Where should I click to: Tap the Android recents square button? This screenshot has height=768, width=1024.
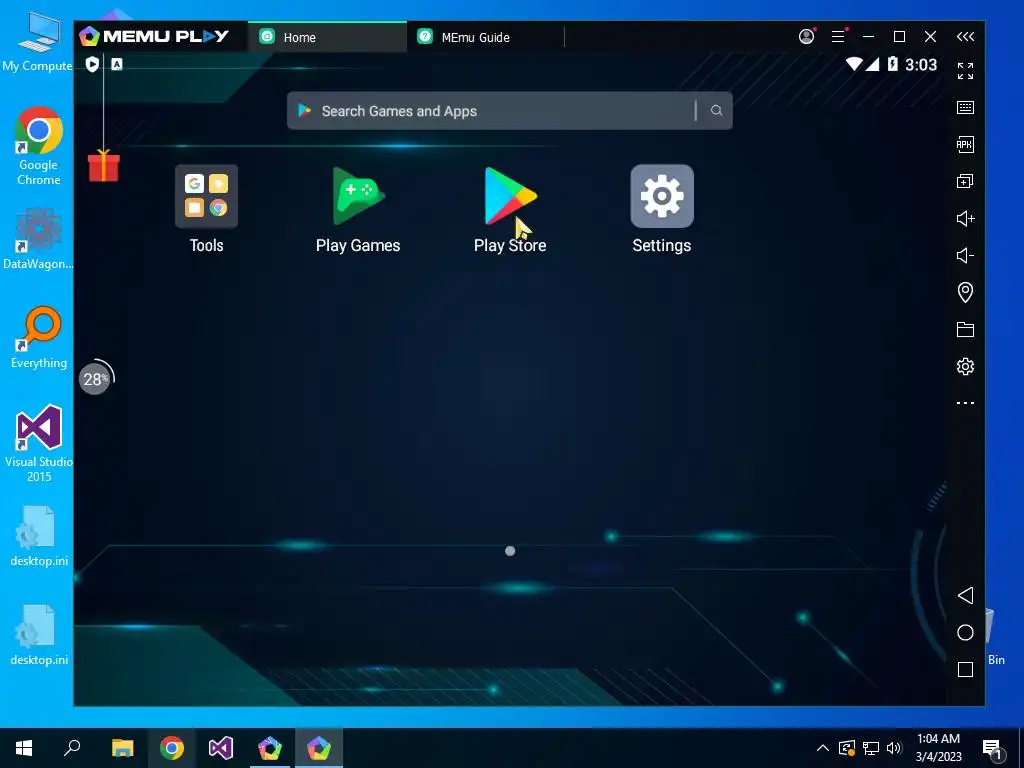pyautogui.click(x=965, y=669)
